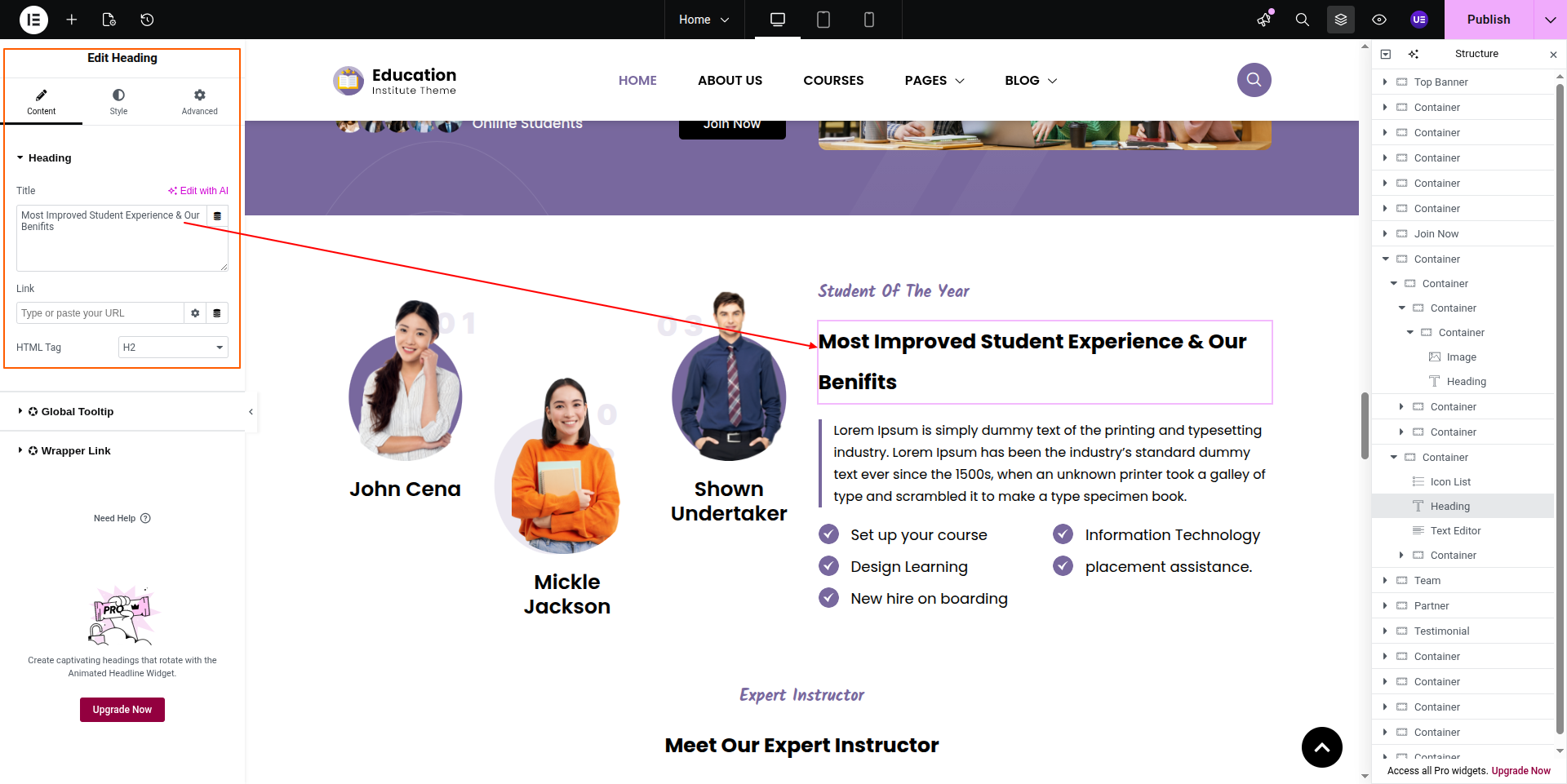Toggle the Structure layers panel icon

coord(1341,20)
